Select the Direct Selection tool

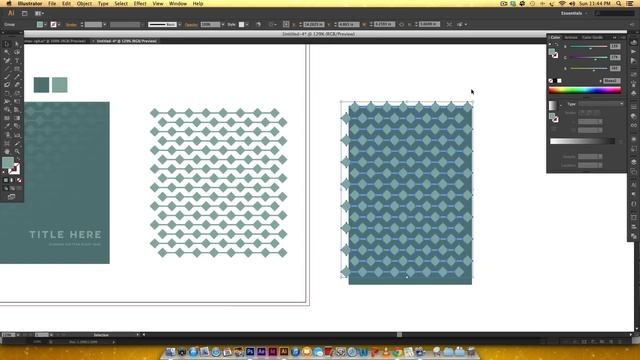pos(17,44)
